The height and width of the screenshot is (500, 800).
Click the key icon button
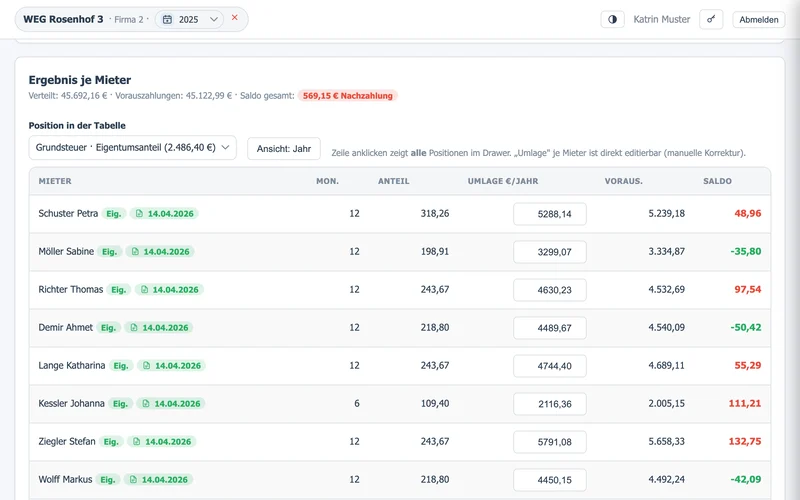pos(711,19)
